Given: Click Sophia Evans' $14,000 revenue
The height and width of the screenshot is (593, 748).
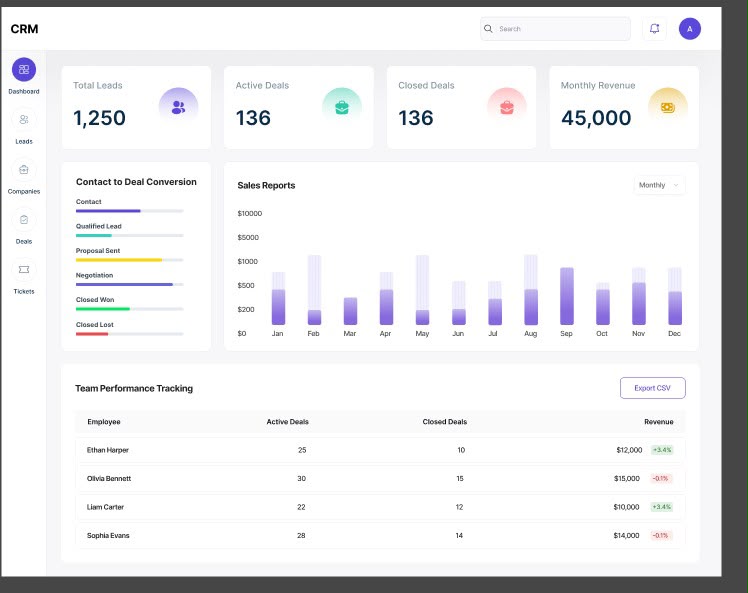Looking at the screenshot, I should pyautogui.click(x=626, y=536).
